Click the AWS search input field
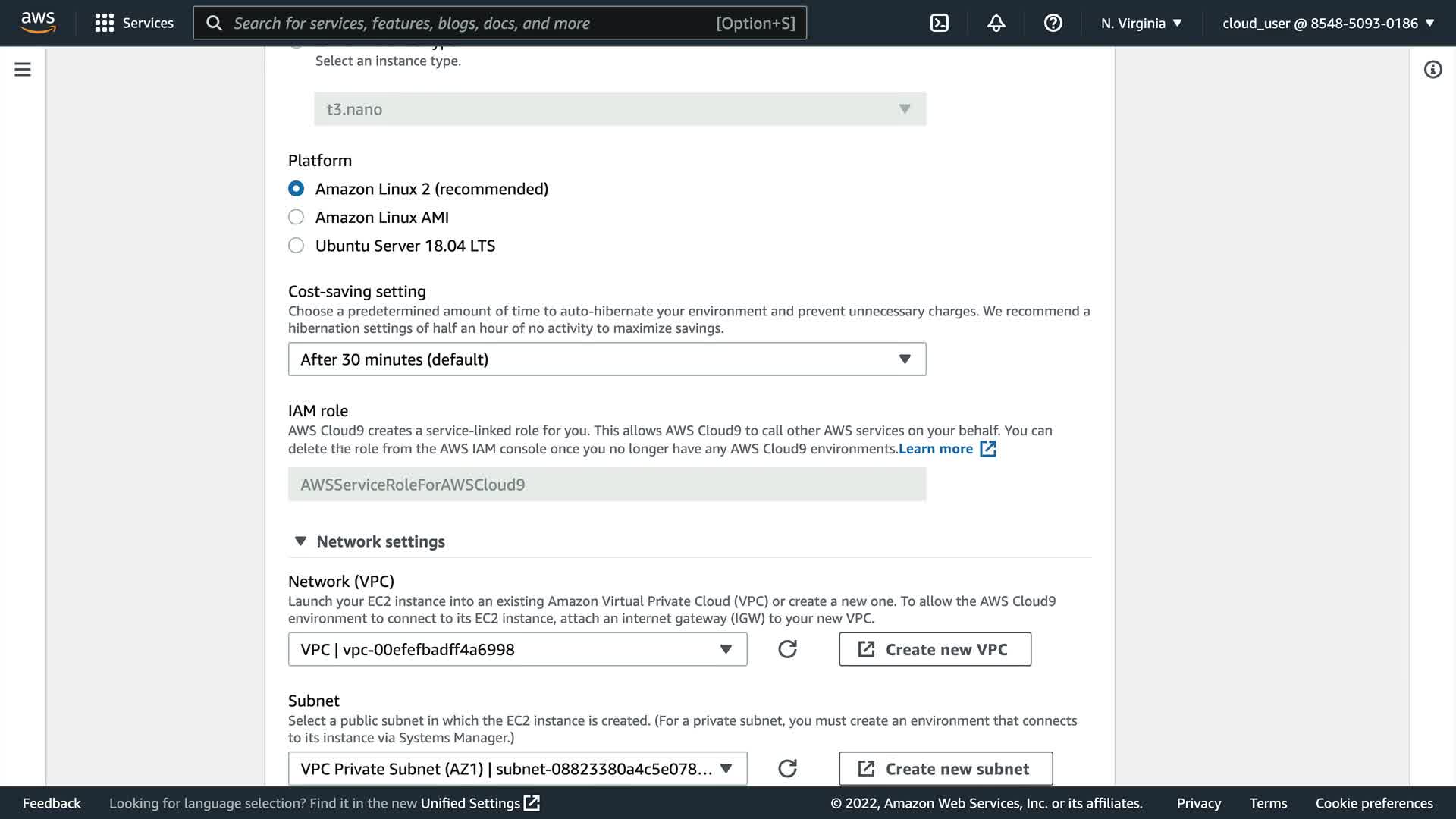Viewport: 1456px width, 819px height. pyautogui.click(x=470, y=23)
